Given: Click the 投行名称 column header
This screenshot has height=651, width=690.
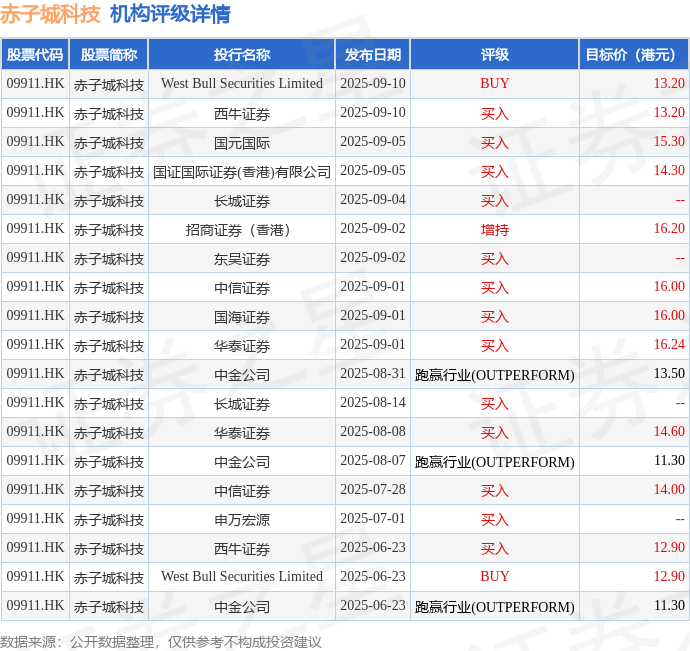Looking at the screenshot, I should click(242, 55).
